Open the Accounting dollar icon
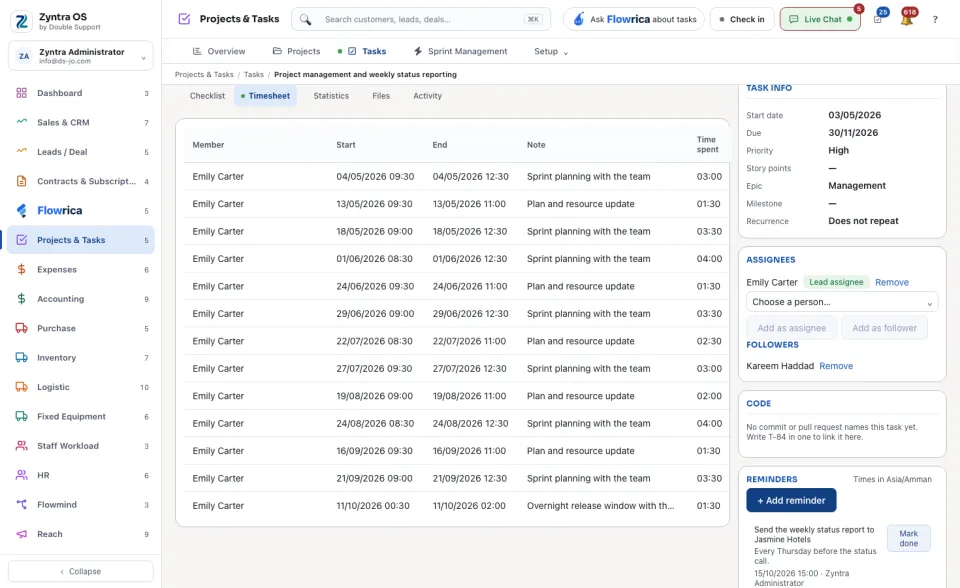The height and width of the screenshot is (588, 960). tap(21, 299)
